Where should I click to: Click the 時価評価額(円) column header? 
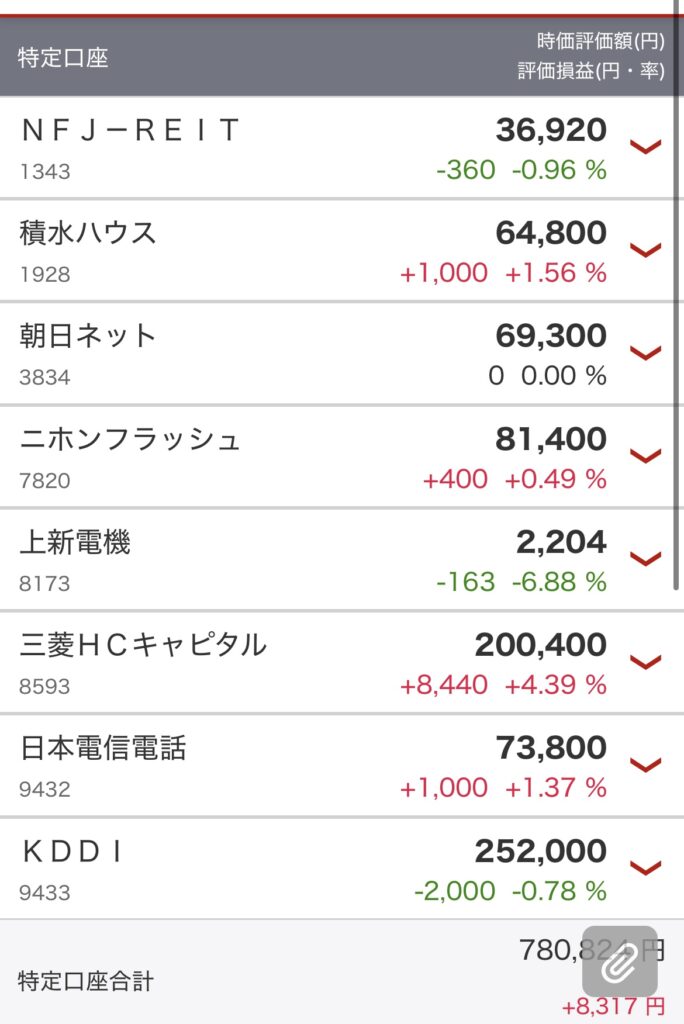[x=600, y=41]
